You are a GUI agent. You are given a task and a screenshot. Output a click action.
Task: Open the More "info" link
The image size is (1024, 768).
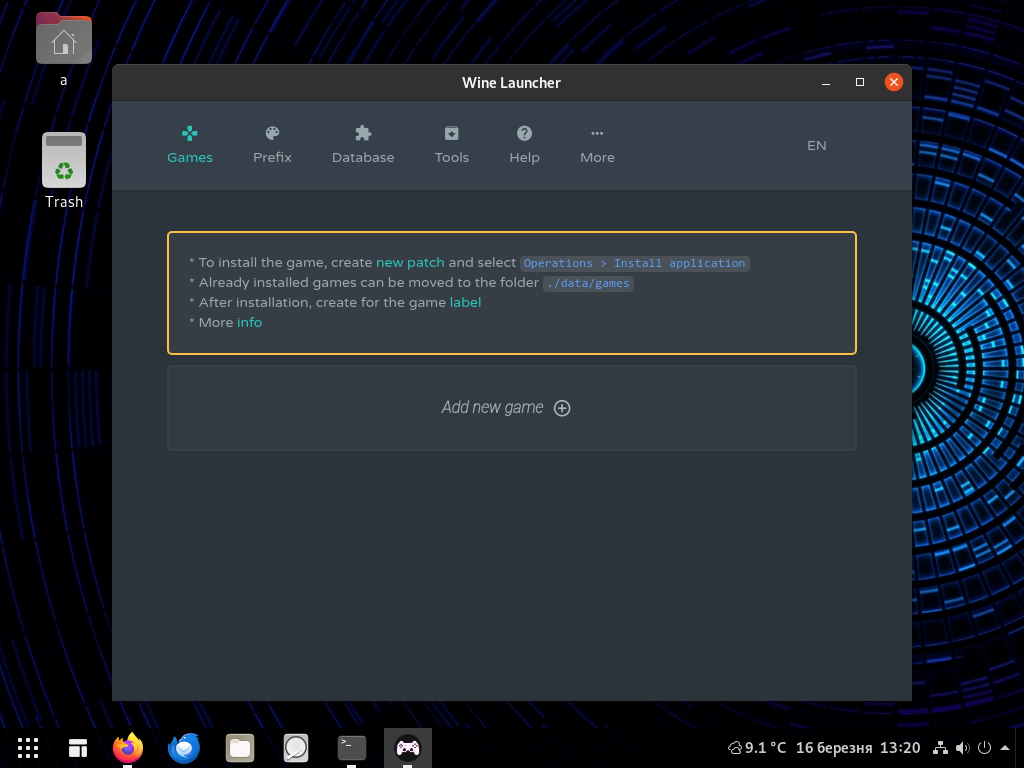click(249, 322)
